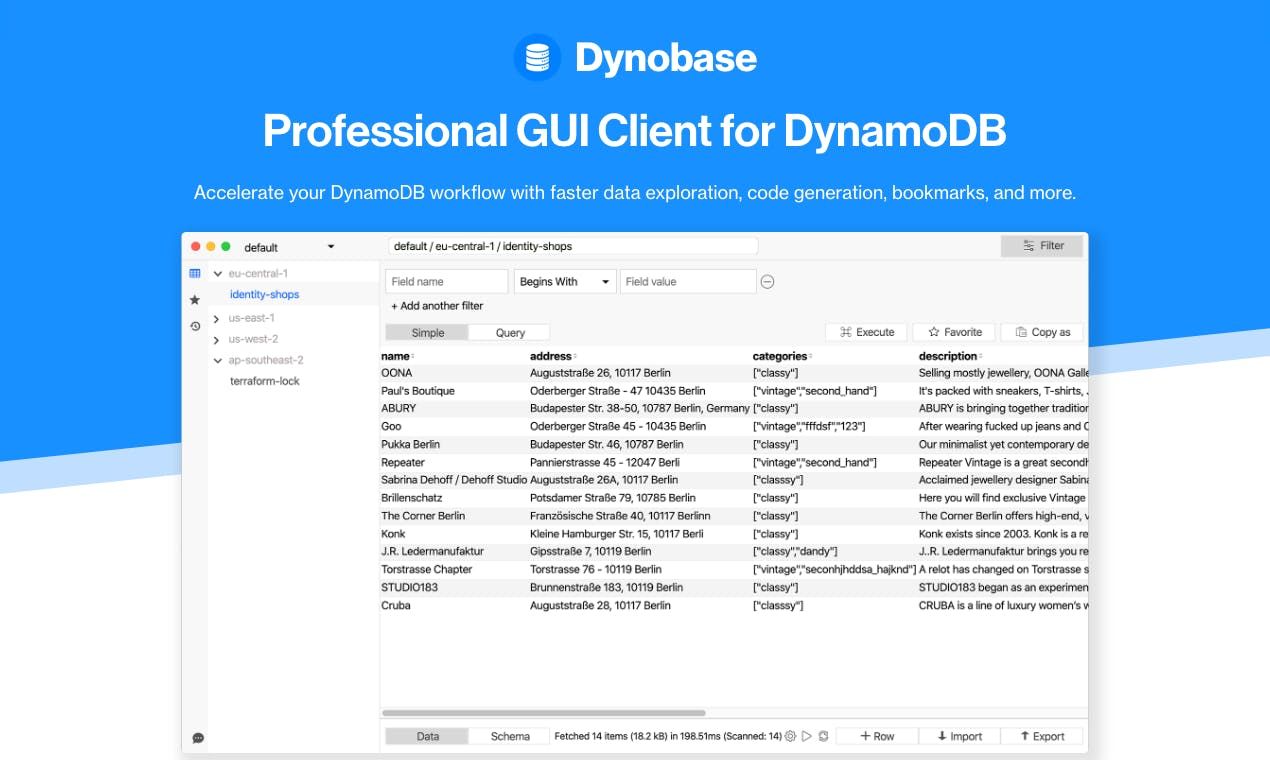Favorite the current query

tap(952, 331)
